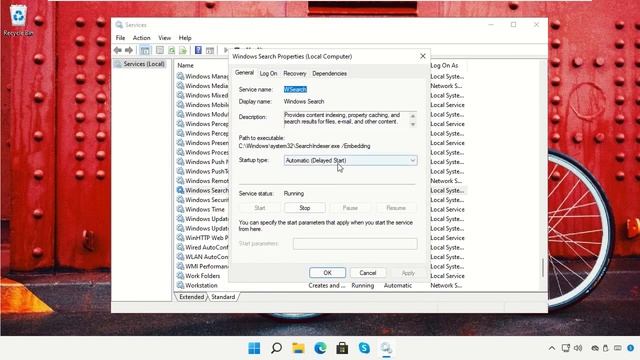Image resolution: width=640 pixels, height=360 pixels.
Task: Switch to the Dependencies tab
Action: coord(329,73)
